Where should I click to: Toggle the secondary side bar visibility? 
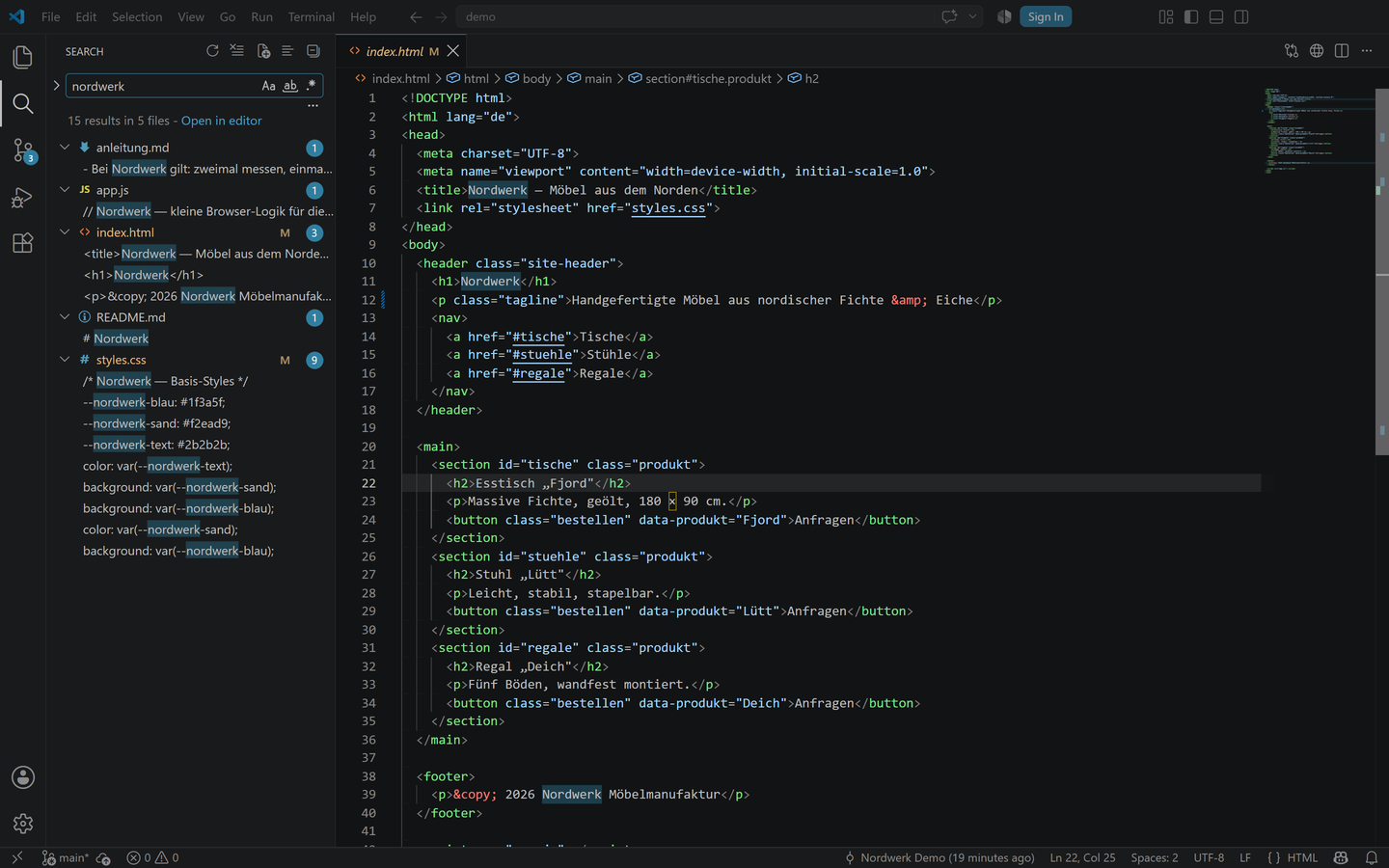[1241, 16]
